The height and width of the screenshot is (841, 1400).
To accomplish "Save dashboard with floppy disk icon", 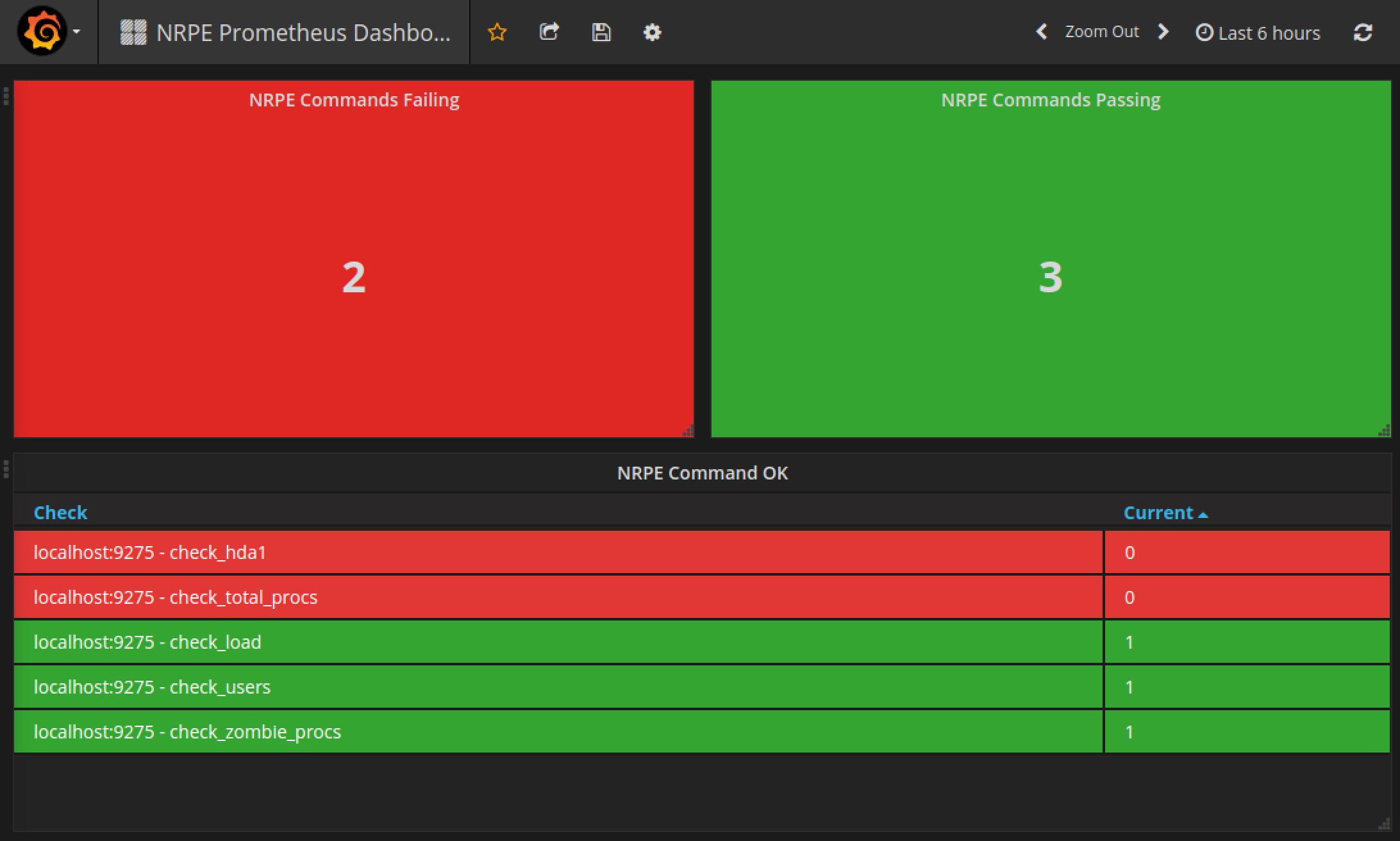I will click(x=601, y=32).
